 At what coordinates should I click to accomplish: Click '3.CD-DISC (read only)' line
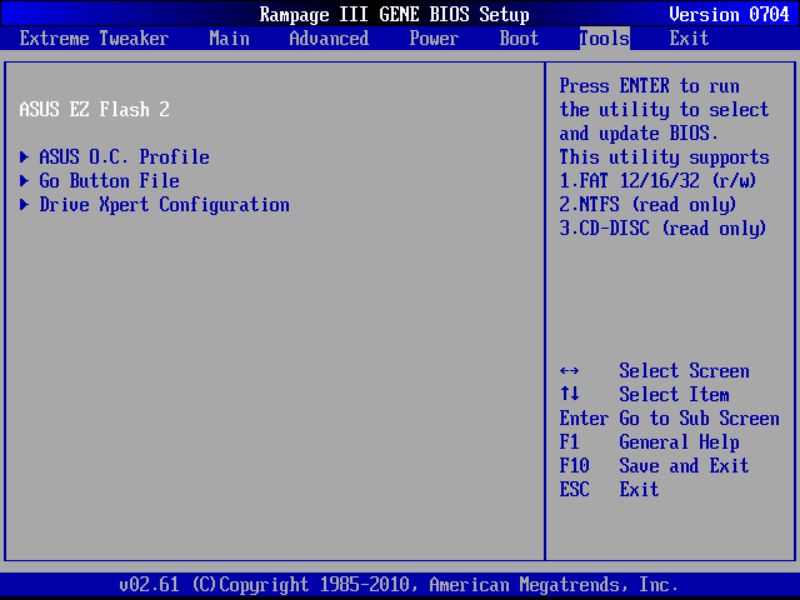tap(663, 228)
